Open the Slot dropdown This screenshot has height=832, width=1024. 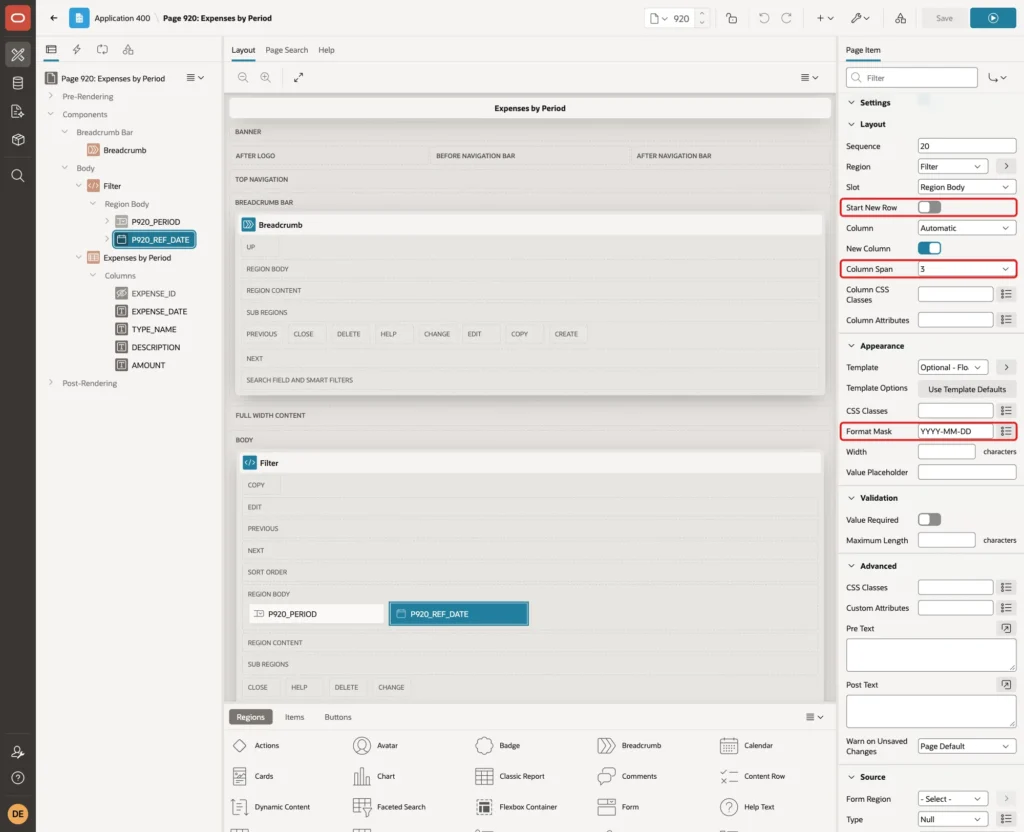967,187
